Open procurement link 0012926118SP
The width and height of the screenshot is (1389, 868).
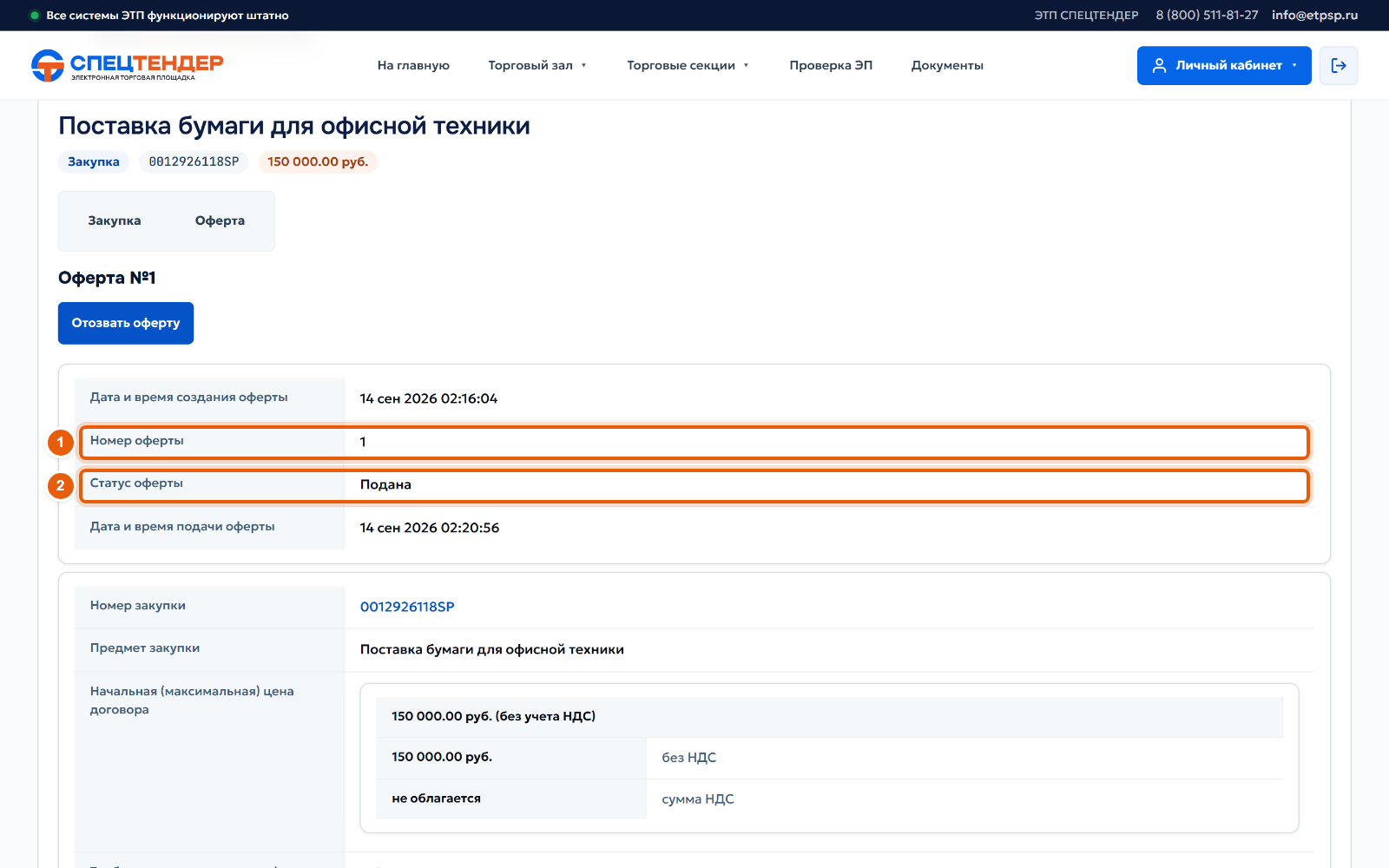click(407, 607)
